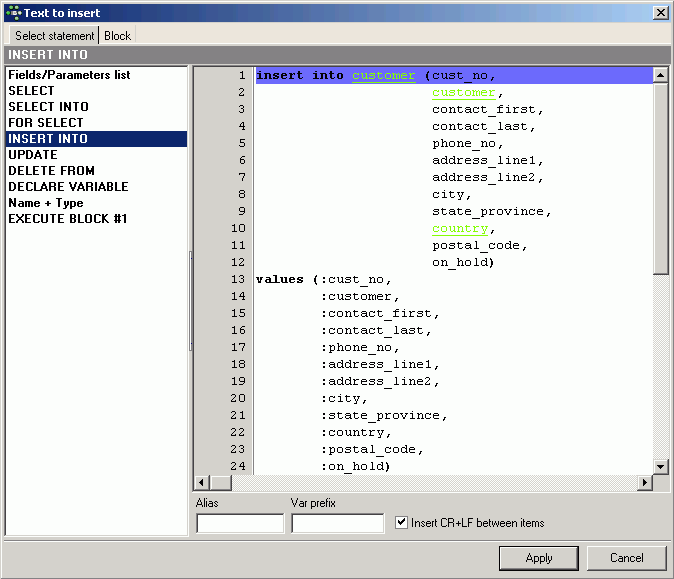Select Fields/Parameters list item

pyautogui.click(x=96, y=75)
